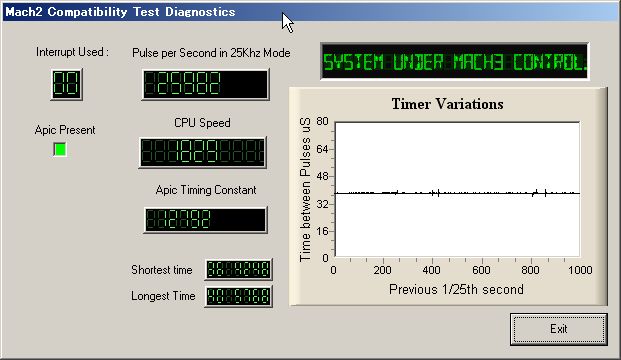
Task: Click the Pulse per Second LED display
Action: click(205, 84)
